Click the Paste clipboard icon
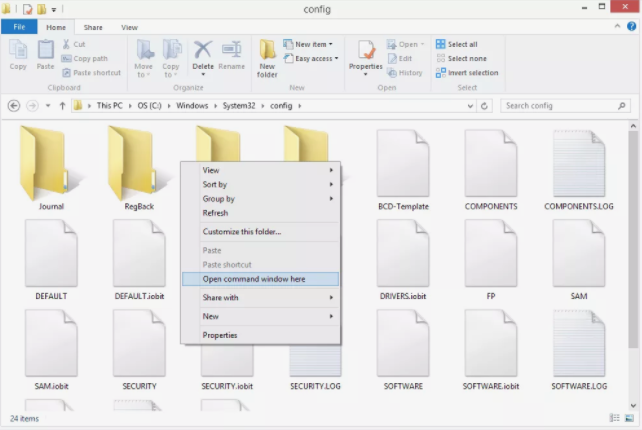Viewport: 642px width, 430px height. [45, 55]
